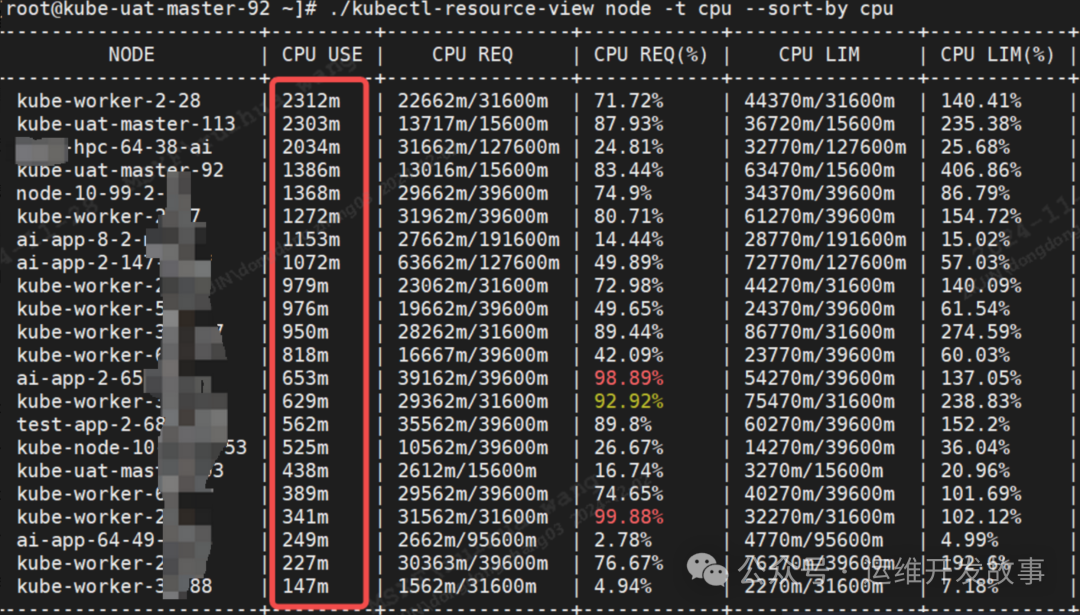Select CPU LIM value 4770m/95600m
1080x615 pixels.
click(x=813, y=540)
